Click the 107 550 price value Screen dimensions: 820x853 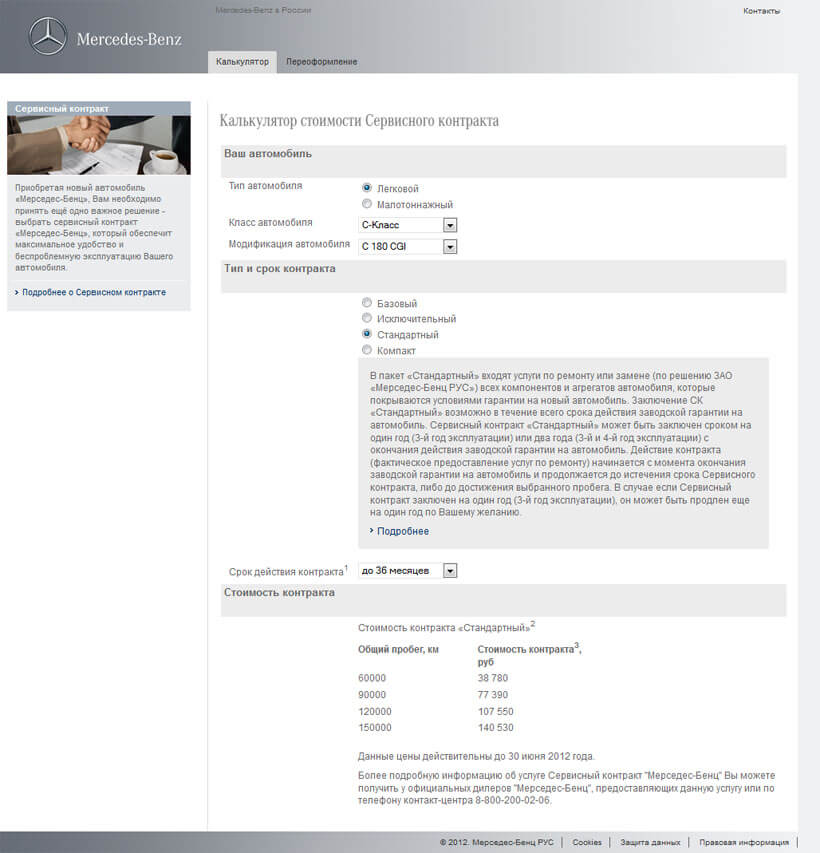pyautogui.click(x=495, y=712)
